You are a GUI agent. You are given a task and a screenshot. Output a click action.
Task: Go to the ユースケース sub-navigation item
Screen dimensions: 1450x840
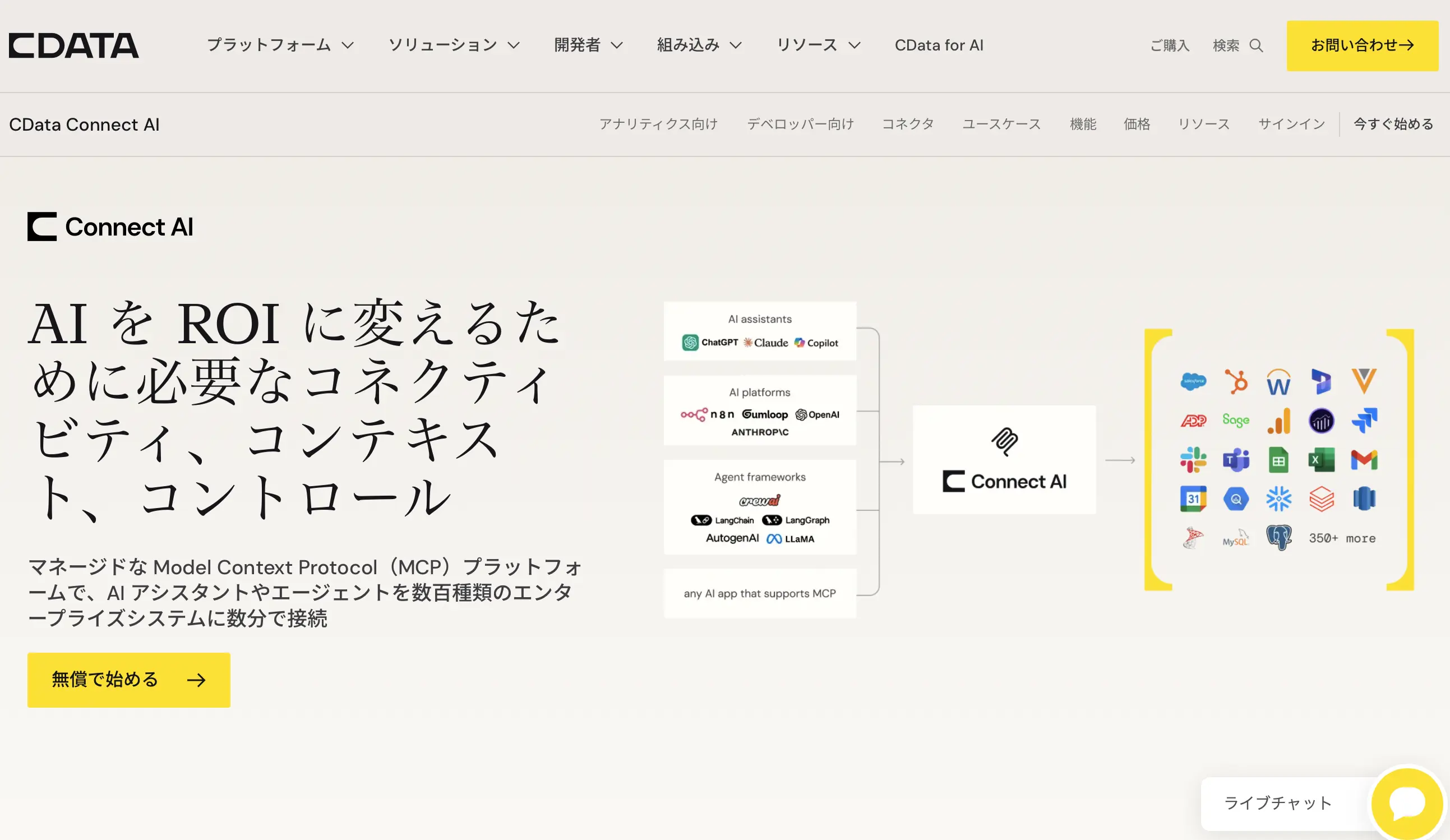click(x=1001, y=124)
